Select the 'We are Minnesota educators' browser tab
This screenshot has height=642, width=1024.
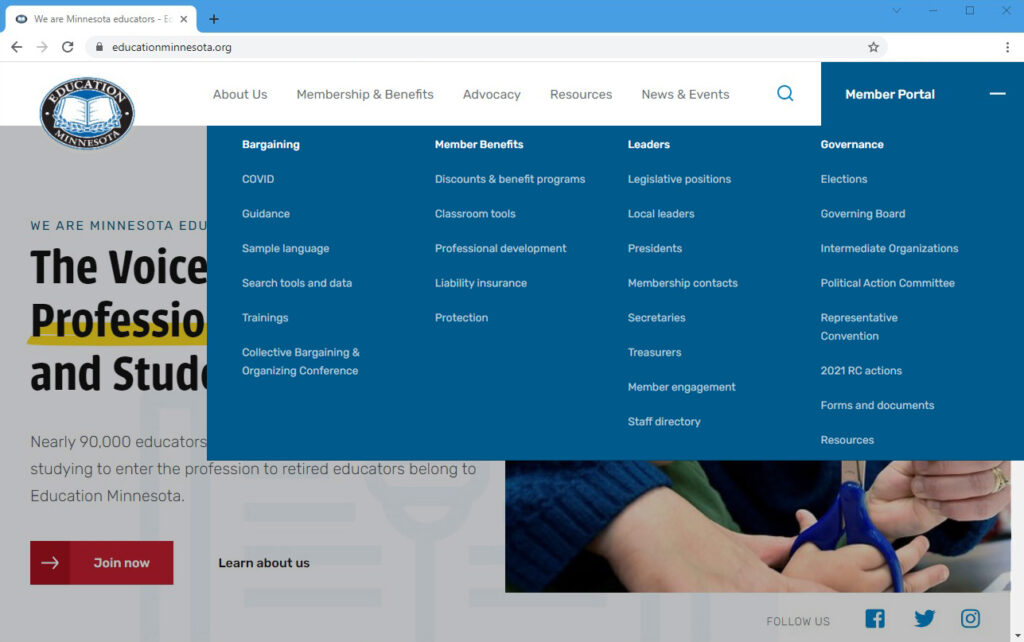[x=101, y=19]
